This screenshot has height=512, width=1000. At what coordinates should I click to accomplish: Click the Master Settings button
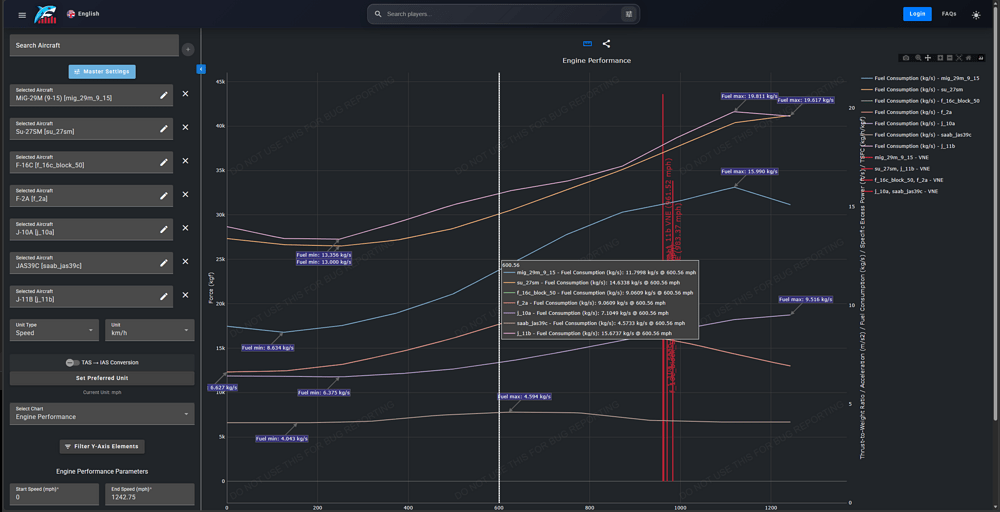tap(102, 71)
